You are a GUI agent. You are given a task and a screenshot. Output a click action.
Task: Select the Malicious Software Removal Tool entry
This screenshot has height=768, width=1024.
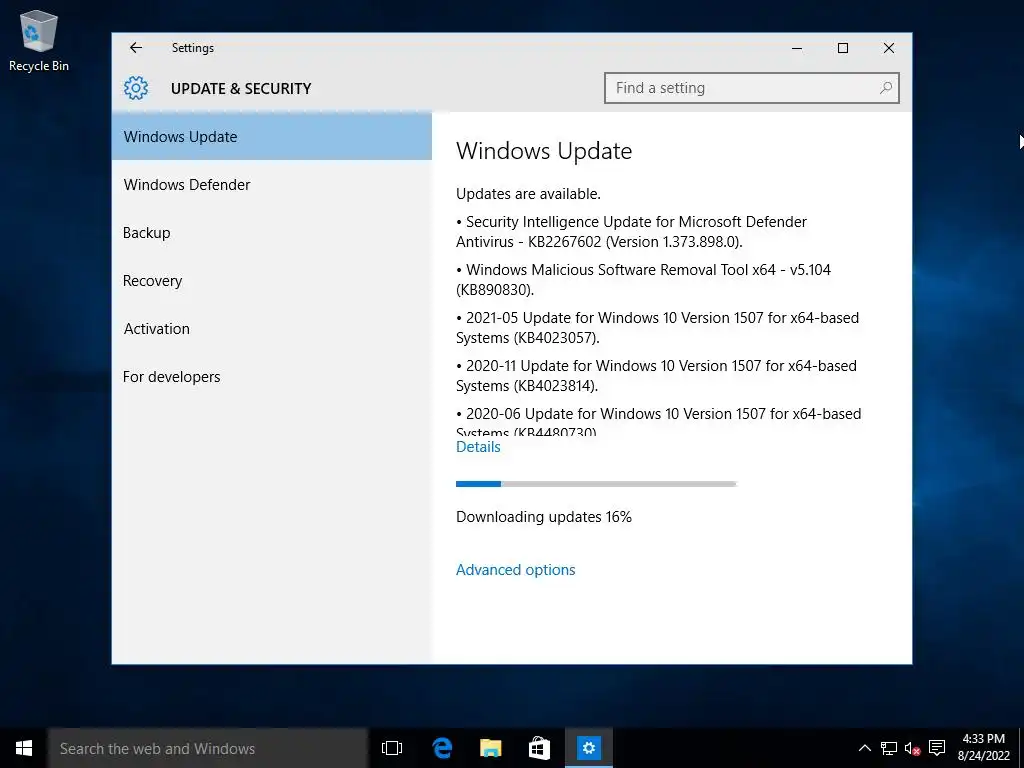pyautogui.click(x=643, y=280)
